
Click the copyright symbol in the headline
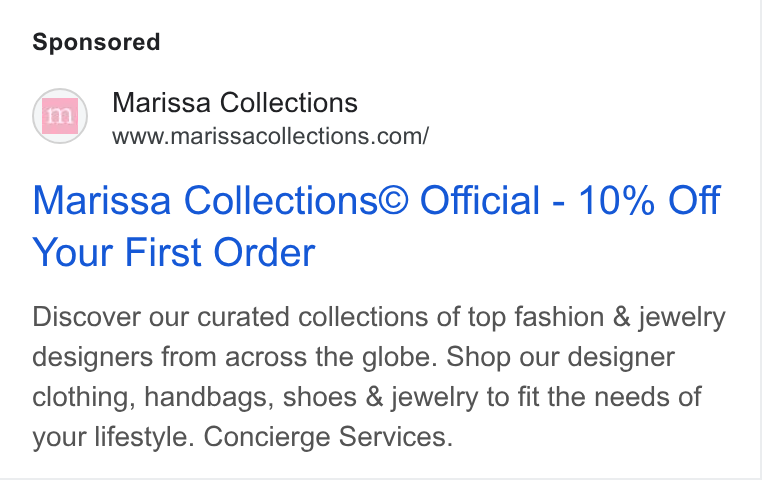pos(393,200)
